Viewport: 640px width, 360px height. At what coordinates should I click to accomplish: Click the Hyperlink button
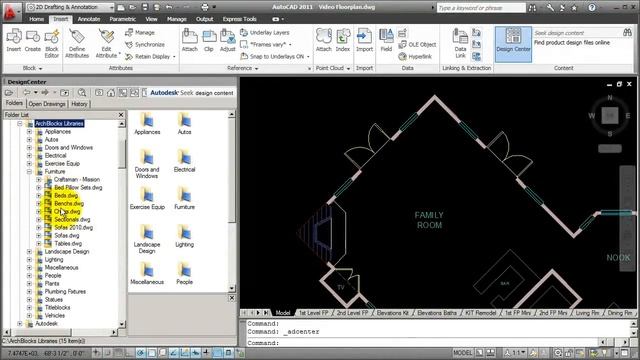(x=415, y=57)
